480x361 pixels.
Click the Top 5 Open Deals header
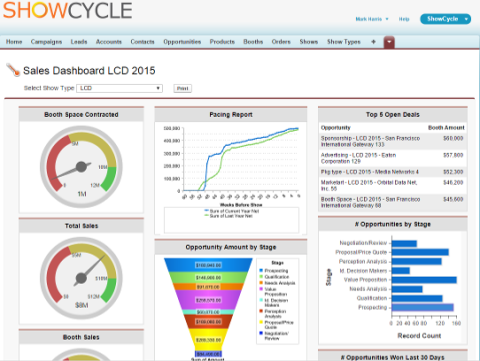pos(393,115)
